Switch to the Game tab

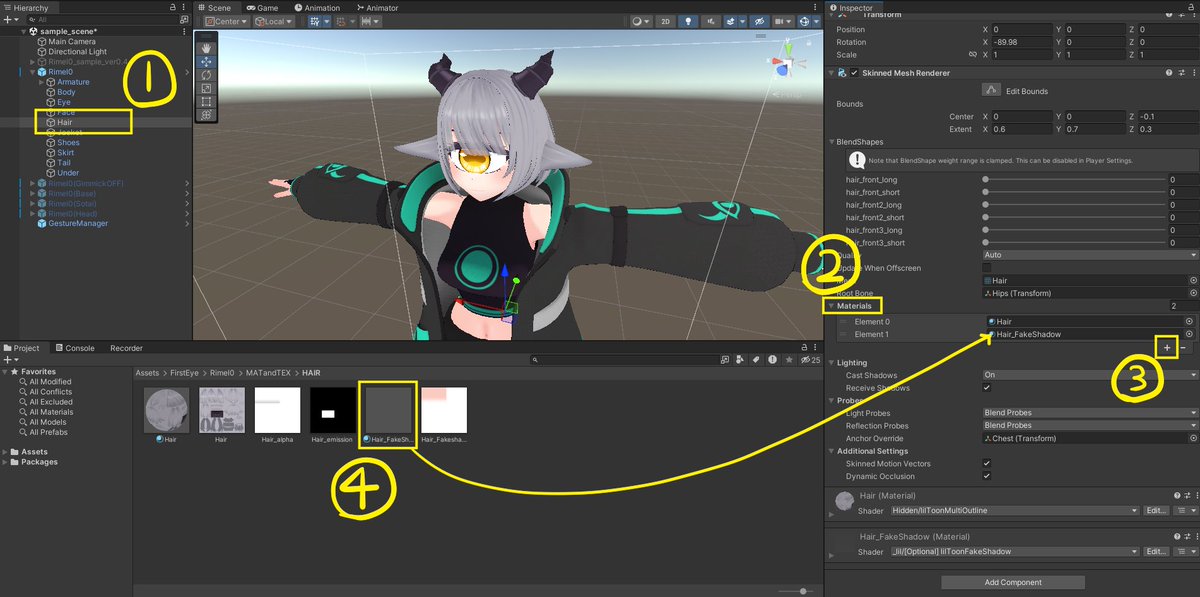[263, 7]
